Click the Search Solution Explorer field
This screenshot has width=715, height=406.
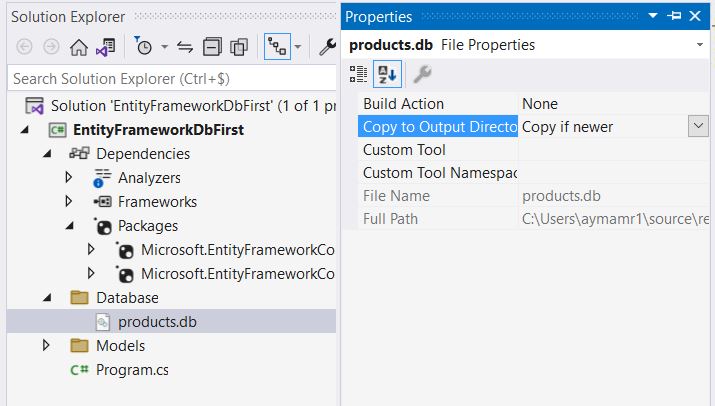click(x=168, y=78)
